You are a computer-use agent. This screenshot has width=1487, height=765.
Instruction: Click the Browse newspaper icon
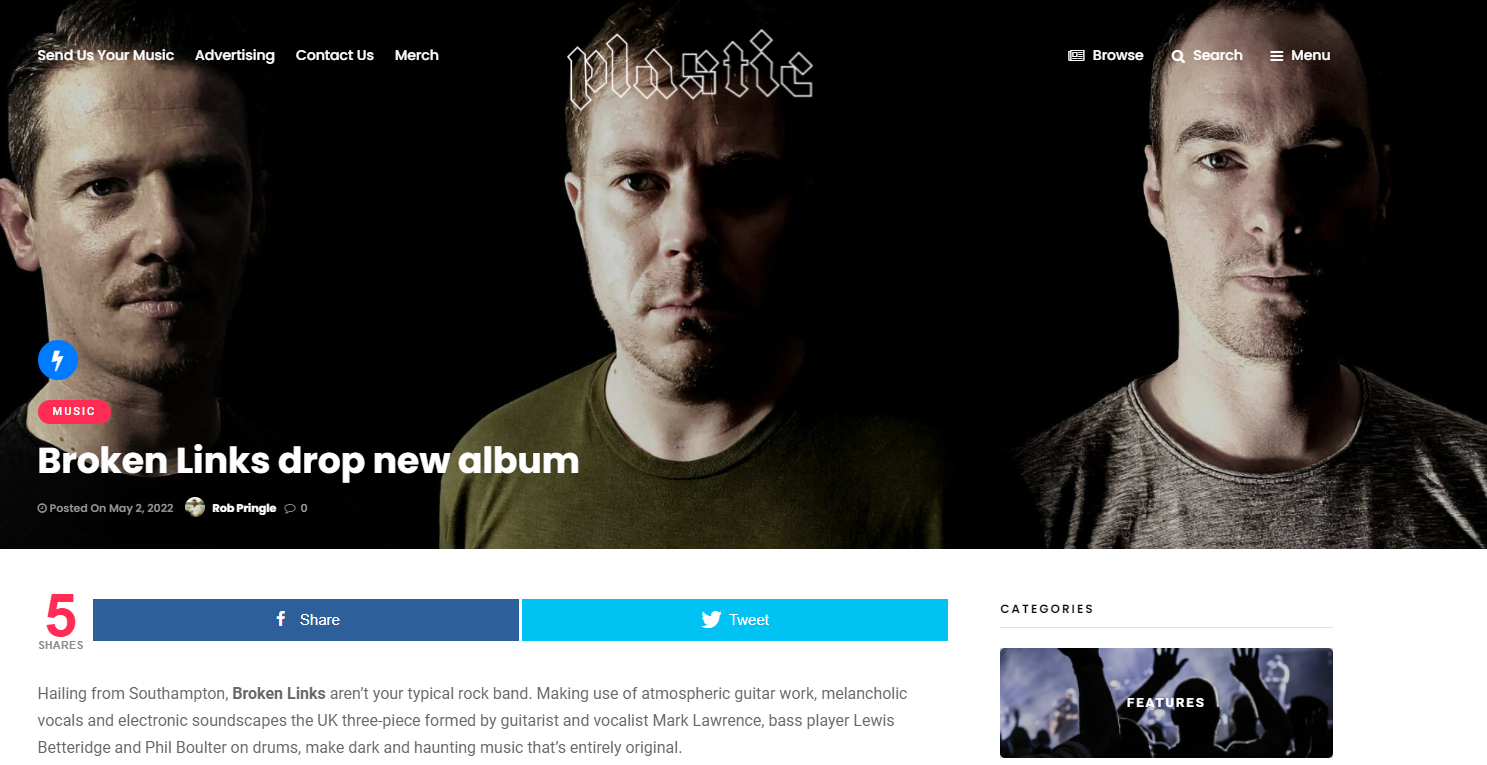[x=1076, y=56]
